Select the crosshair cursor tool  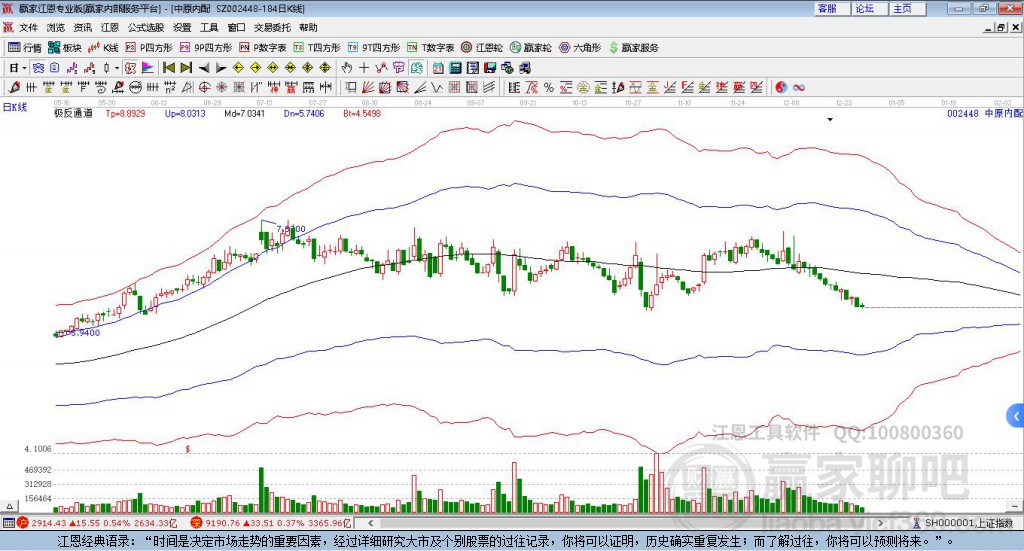point(364,68)
